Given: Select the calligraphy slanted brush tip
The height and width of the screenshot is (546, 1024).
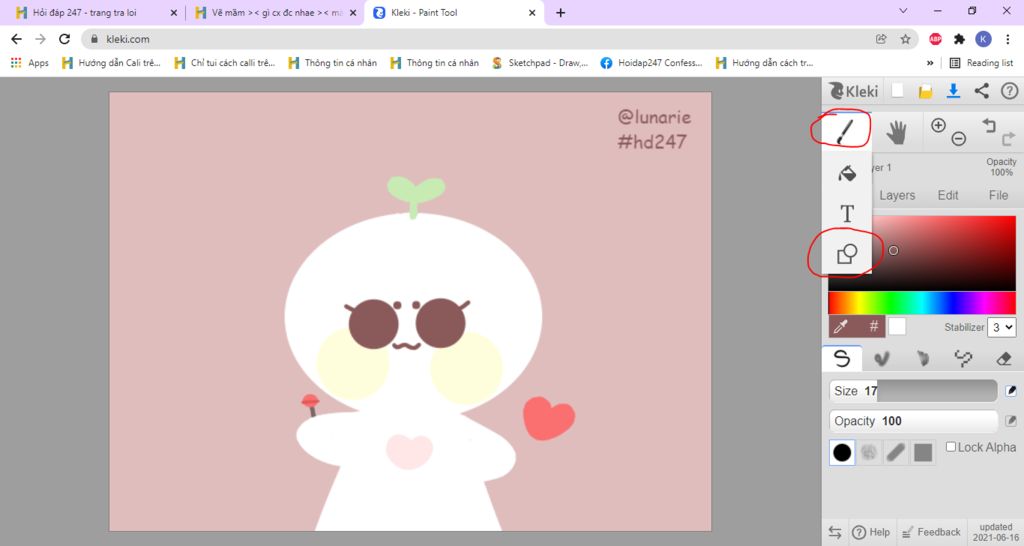Looking at the screenshot, I should click(x=896, y=452).
